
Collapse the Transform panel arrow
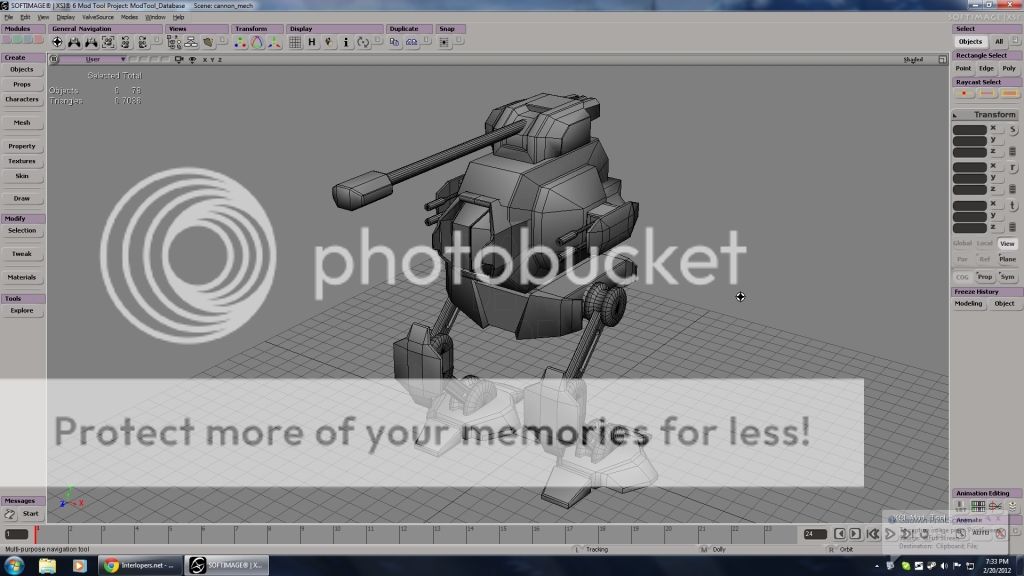coord(957,115)
